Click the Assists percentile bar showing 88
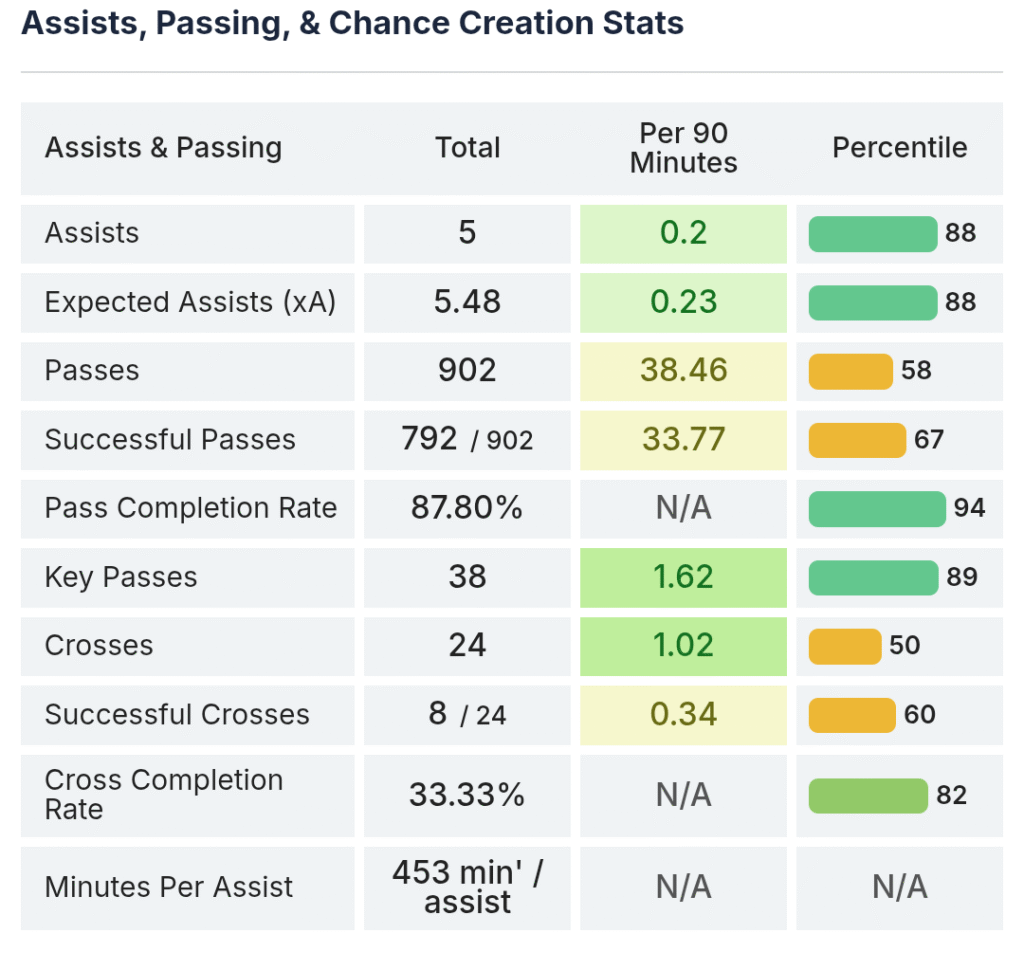Image resolution: width=1024 pixels, height=970 pixels. pos(872,234)
